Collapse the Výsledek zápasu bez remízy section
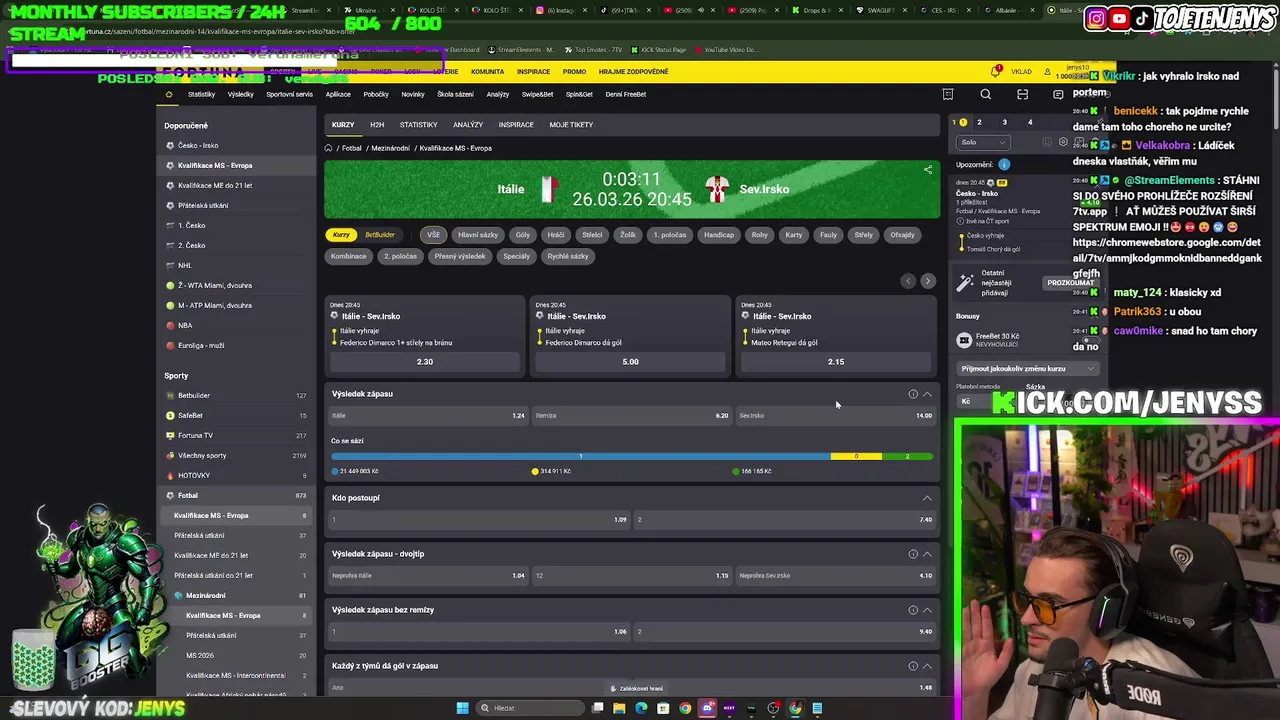The image size is (1280, 720). tap(927, 610)
